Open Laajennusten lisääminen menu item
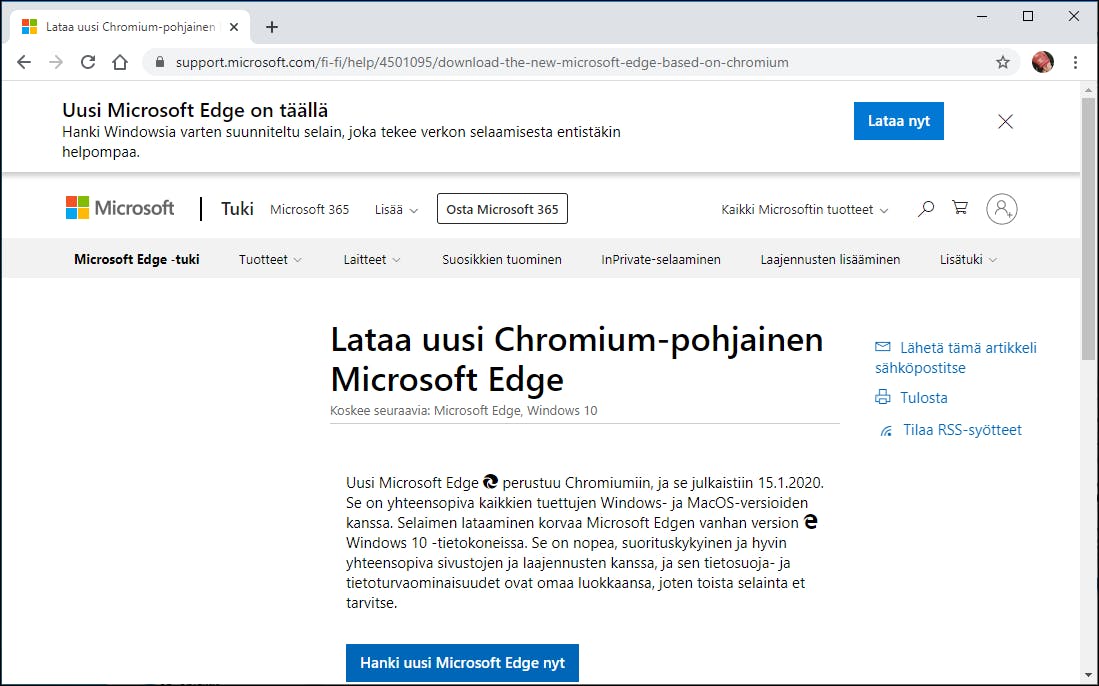Viewport: 1099px width, 686px height. pos(830,259)
